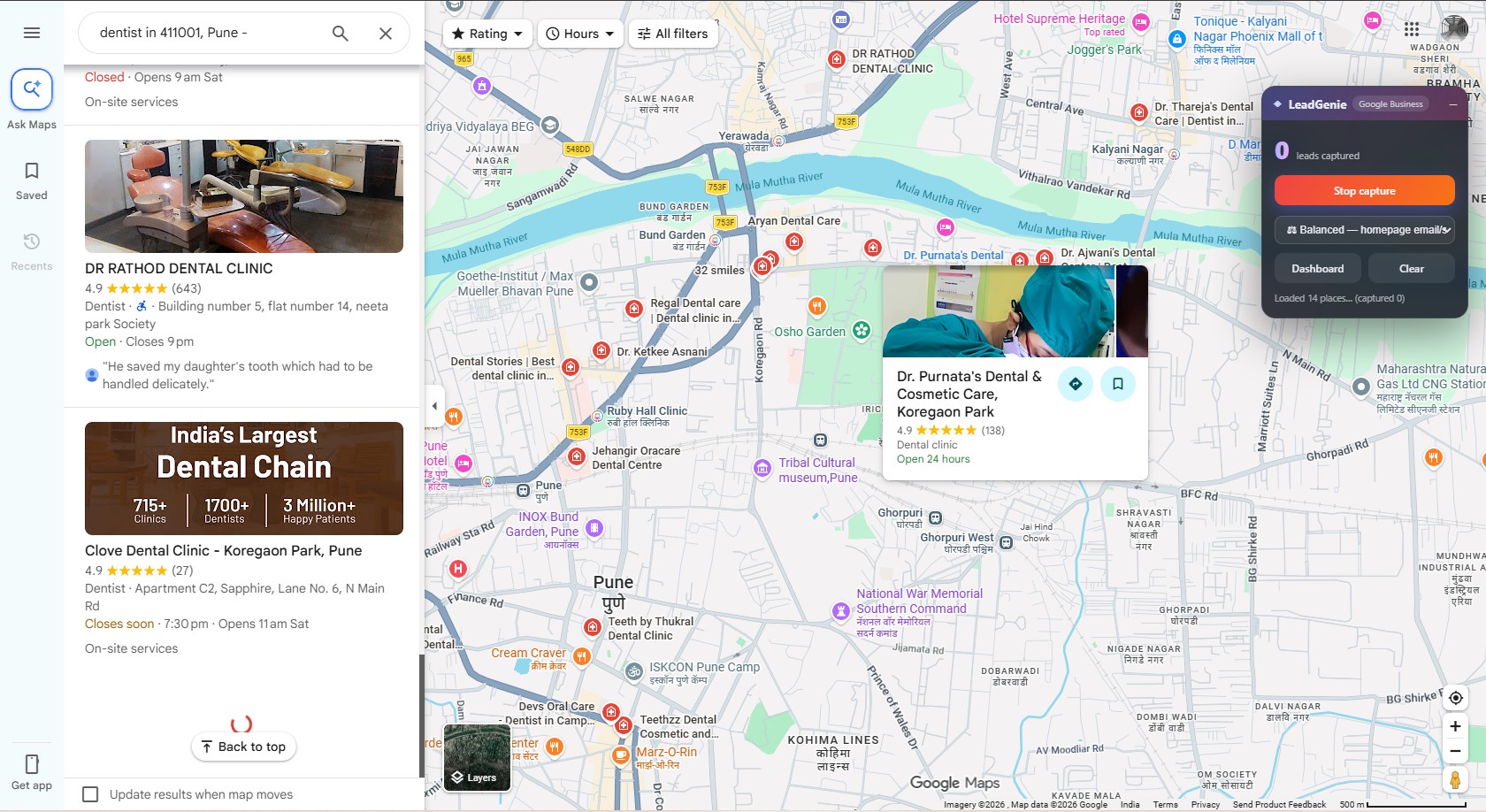Clear the search with X icon
The width and height of the screenshot is (1486, 812).
(x=386, y=34)
